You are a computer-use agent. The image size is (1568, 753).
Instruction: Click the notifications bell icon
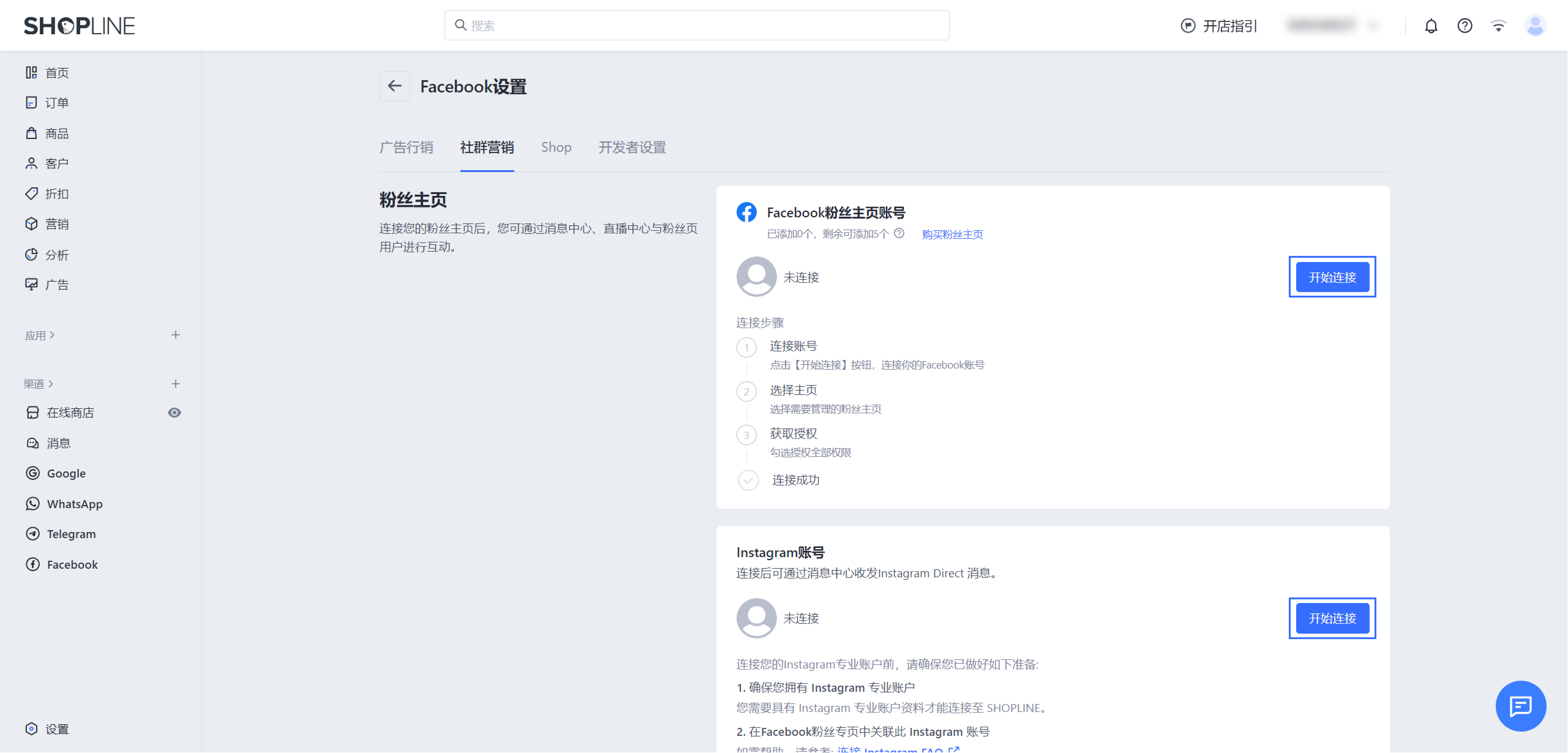tap(1431, 26)
